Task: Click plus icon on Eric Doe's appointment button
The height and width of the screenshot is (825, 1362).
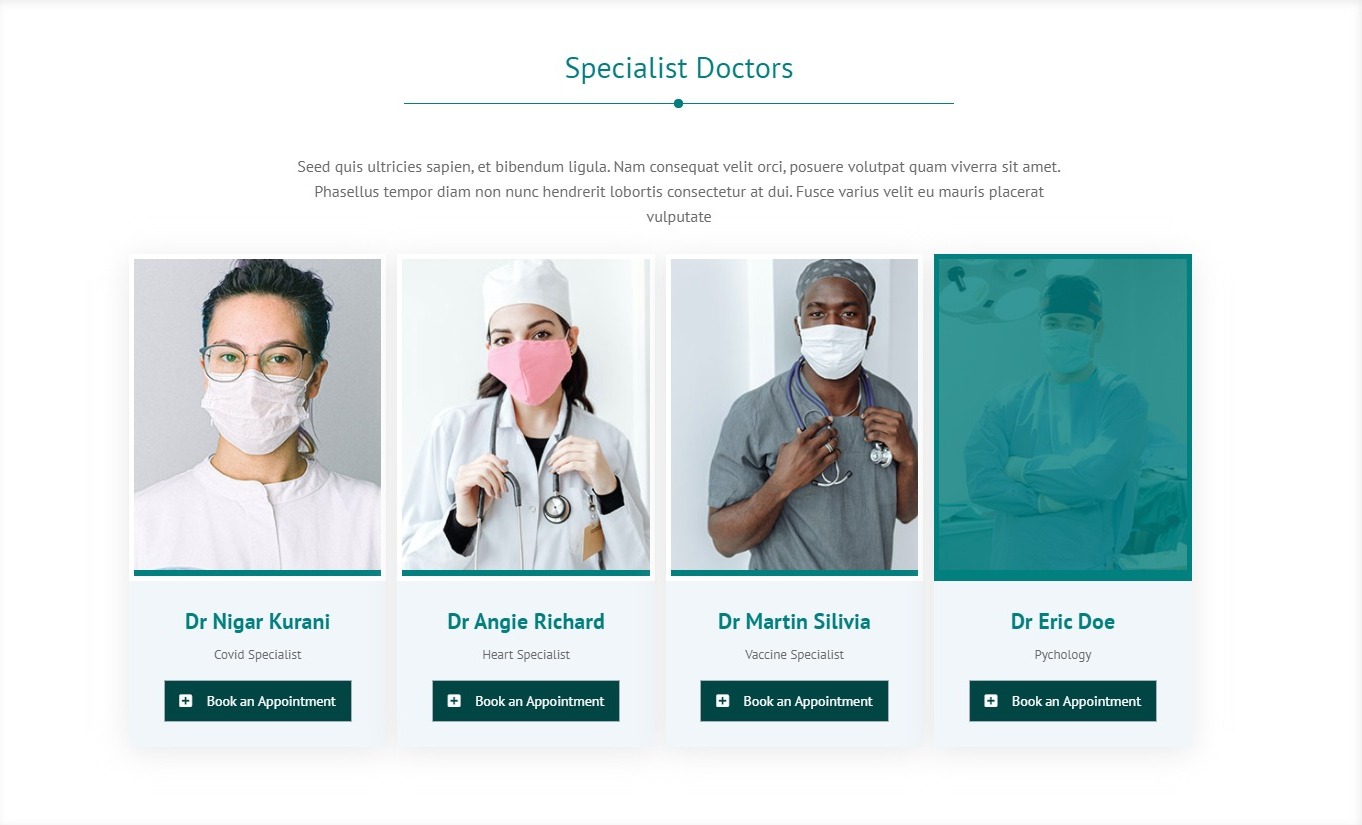Action: click(x=991, y=701)
